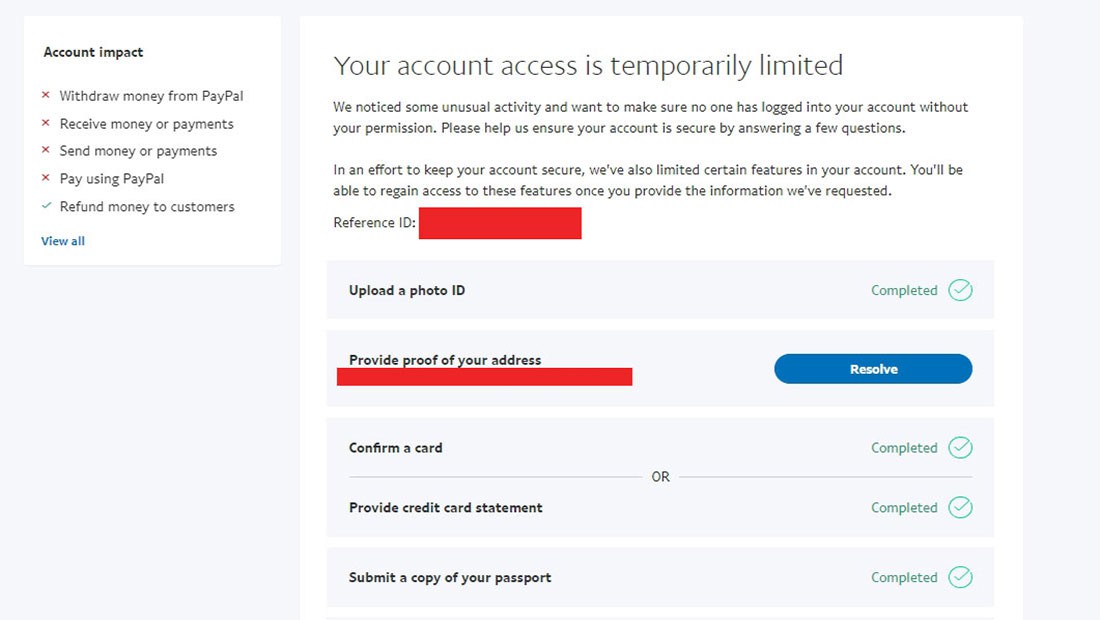Click the Account impact heading
This screenshot has height=620, width=1100.
(x=93, y=52)
